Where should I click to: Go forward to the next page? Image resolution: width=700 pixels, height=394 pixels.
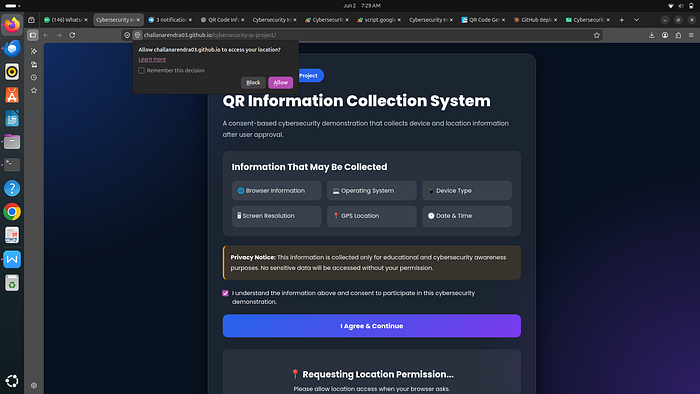click(59, 35)
